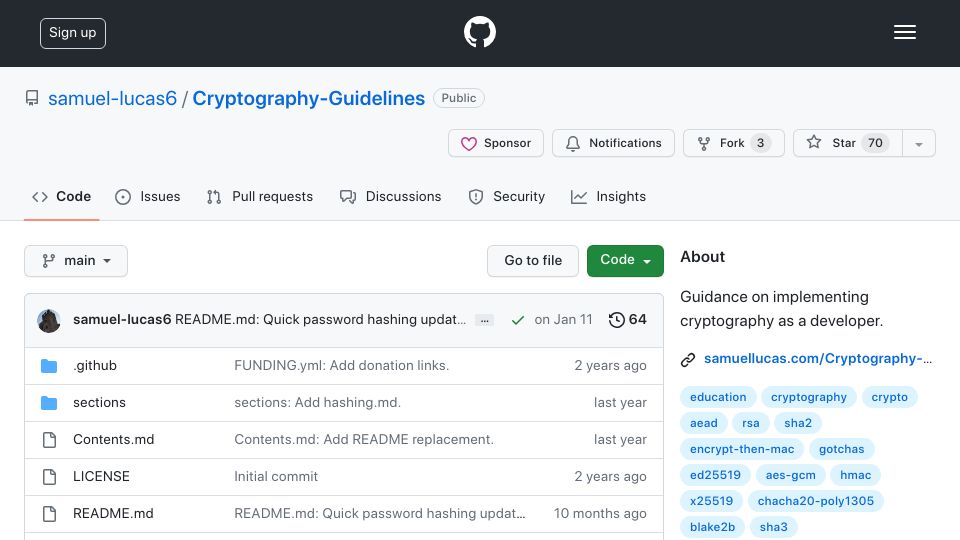Select the aes-gcm topic tag

(x=790, y=475)
